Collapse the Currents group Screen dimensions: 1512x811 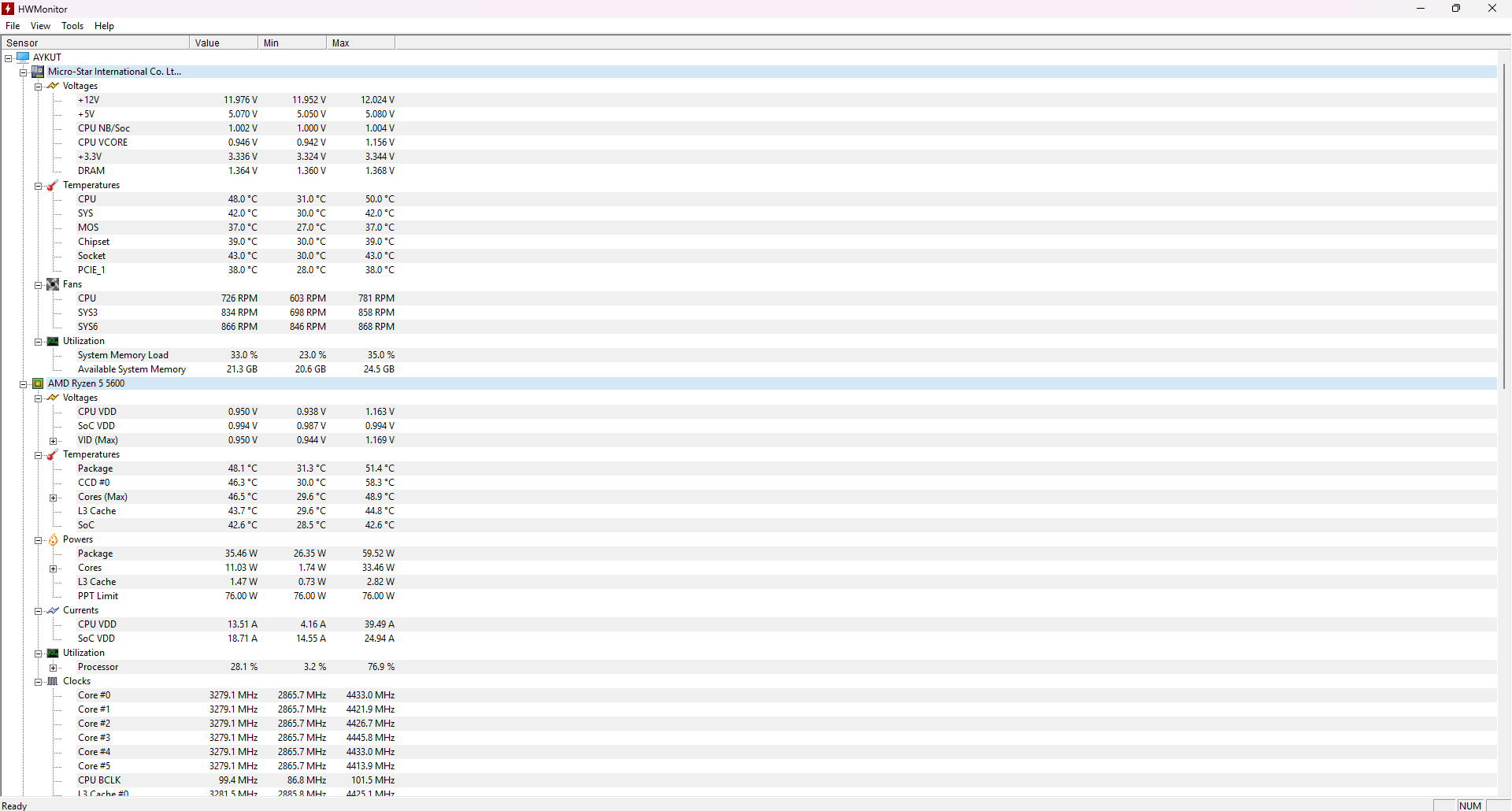(38, 611)
